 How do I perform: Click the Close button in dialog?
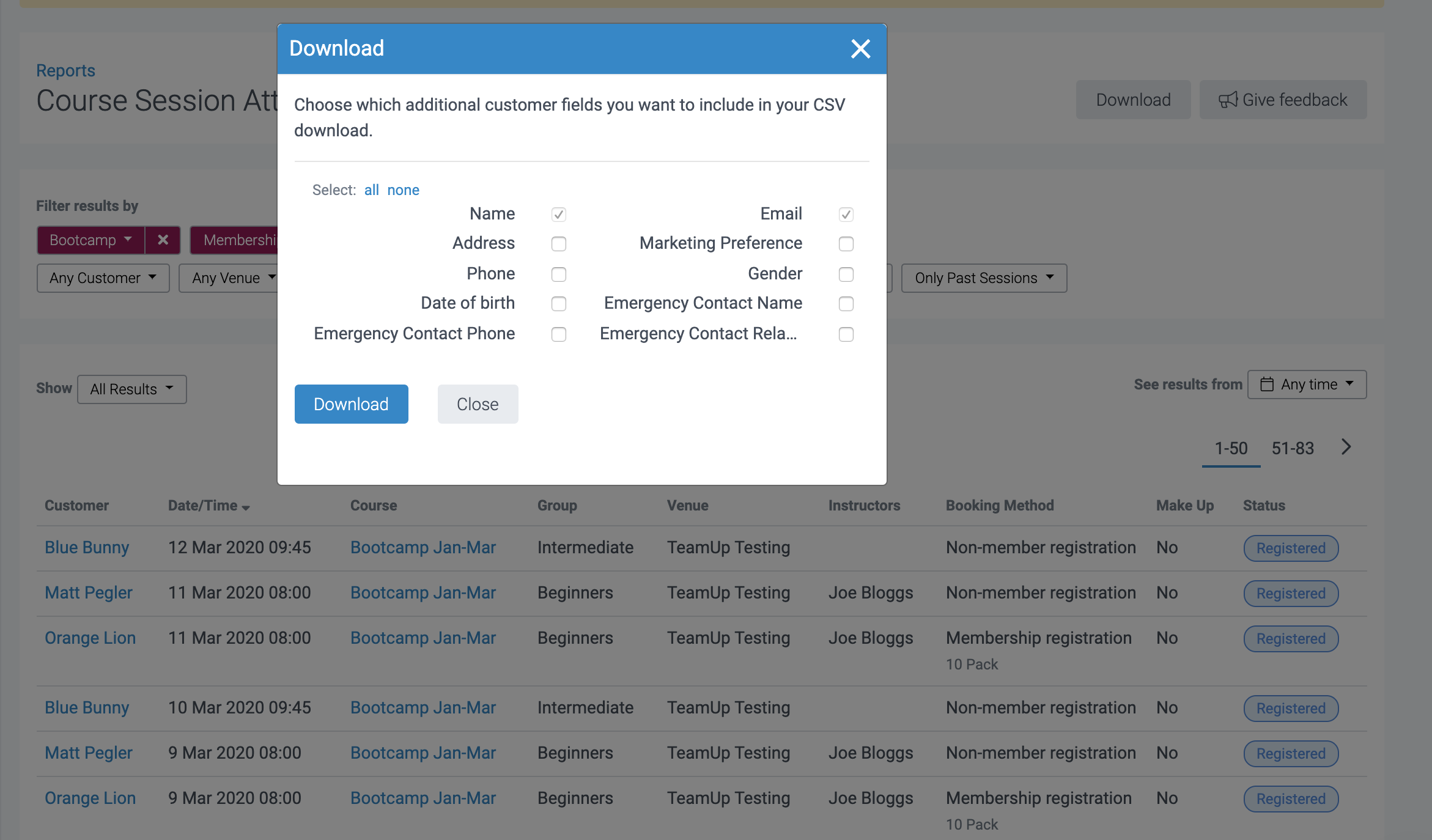pyautogui.click(x=478, y=404)
